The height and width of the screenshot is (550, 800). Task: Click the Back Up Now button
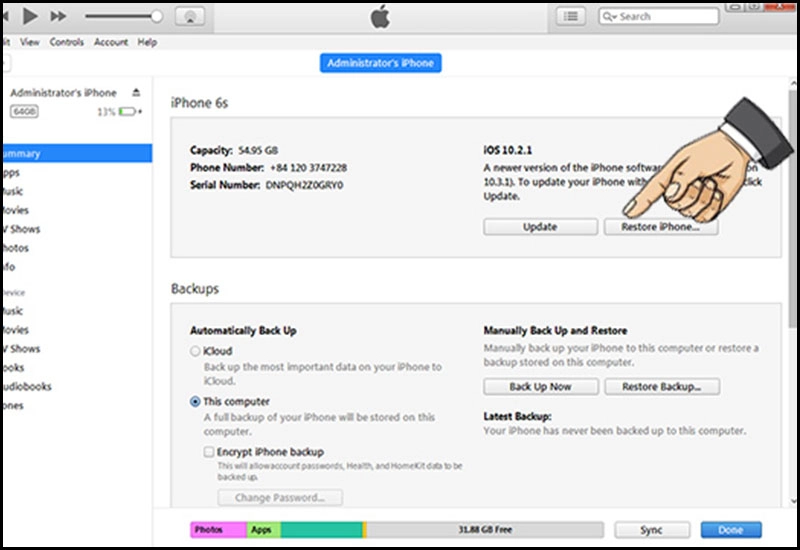[x=541, y=387]
